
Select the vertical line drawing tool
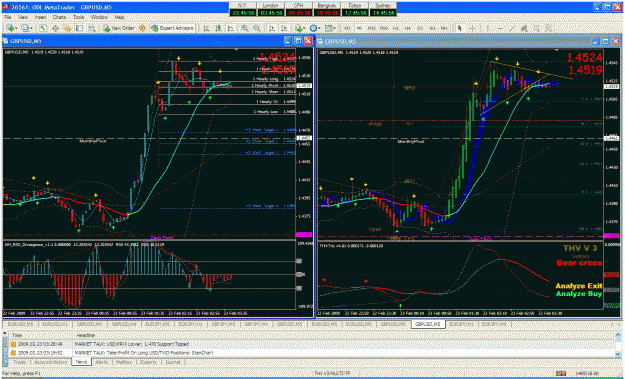[x=487, y=28]
